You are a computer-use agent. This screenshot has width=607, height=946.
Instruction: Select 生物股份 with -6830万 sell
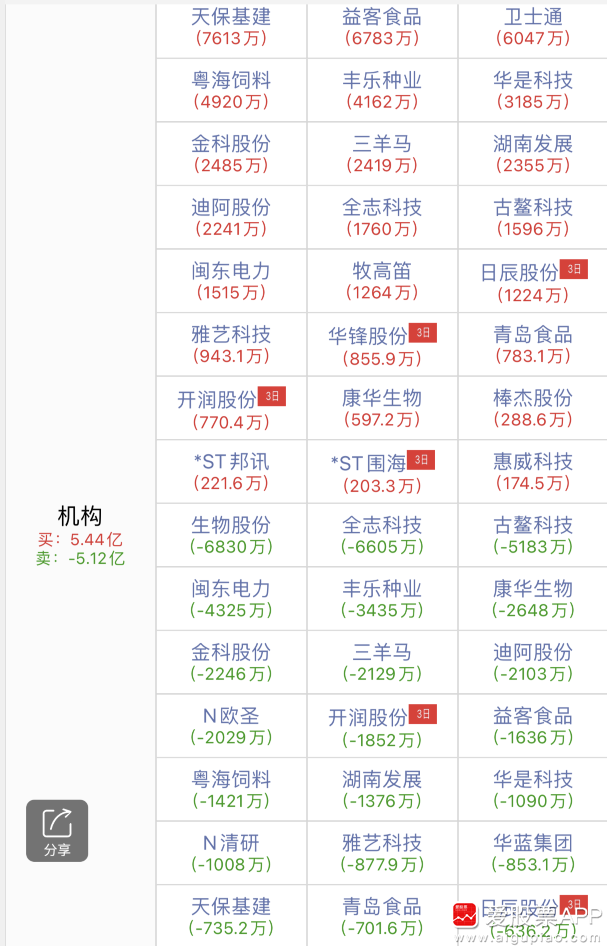point(231,535)
